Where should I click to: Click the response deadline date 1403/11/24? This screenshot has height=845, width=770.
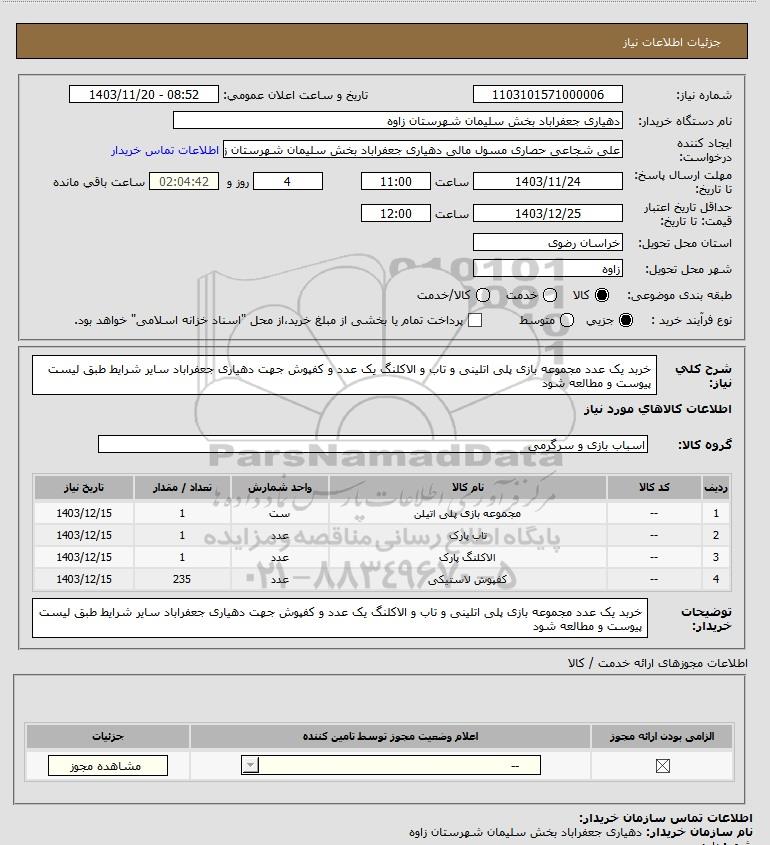pos(547,182)
